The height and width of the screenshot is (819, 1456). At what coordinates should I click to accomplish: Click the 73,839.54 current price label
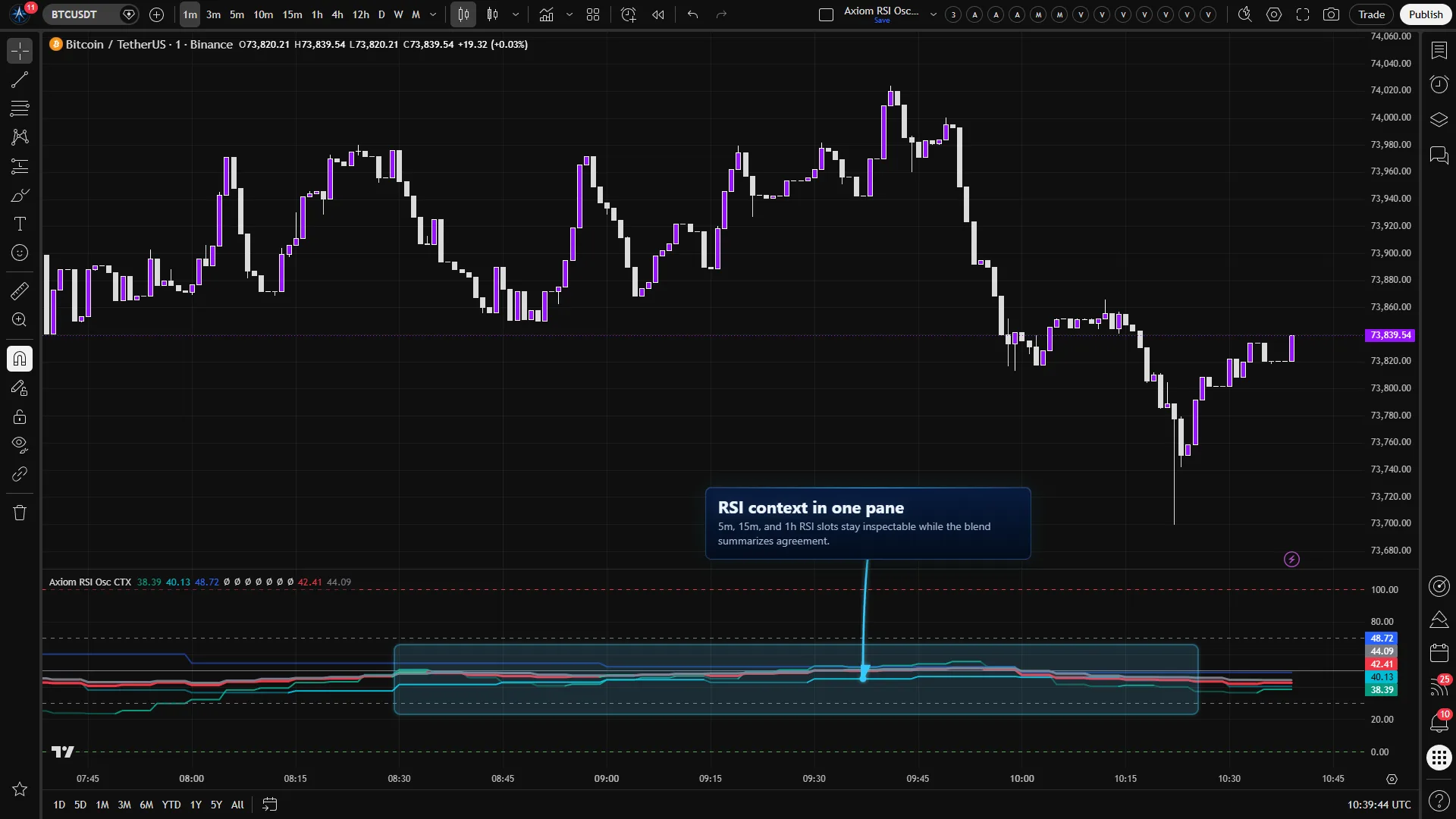point(1390,335)
